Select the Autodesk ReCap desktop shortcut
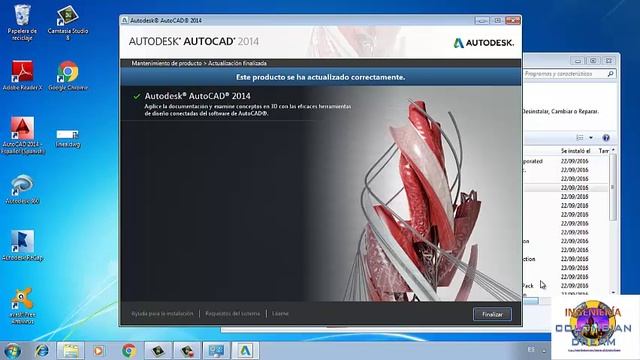640x360 pixels. (x=22, y=246)
